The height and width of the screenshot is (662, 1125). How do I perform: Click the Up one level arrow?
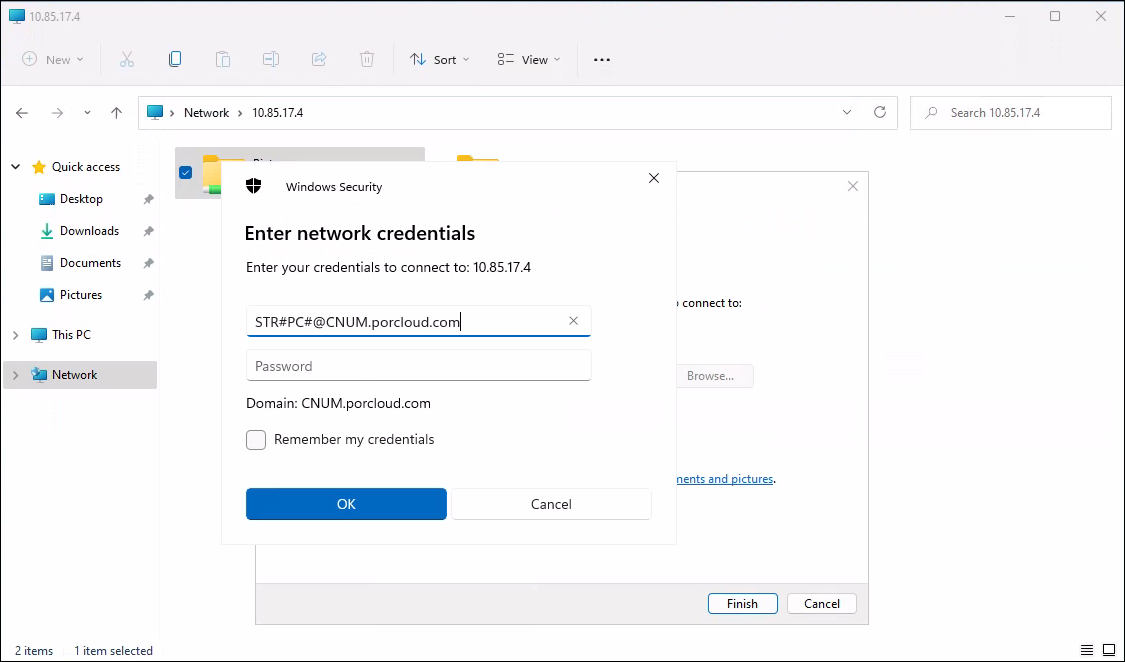click(x=116, y=113)
